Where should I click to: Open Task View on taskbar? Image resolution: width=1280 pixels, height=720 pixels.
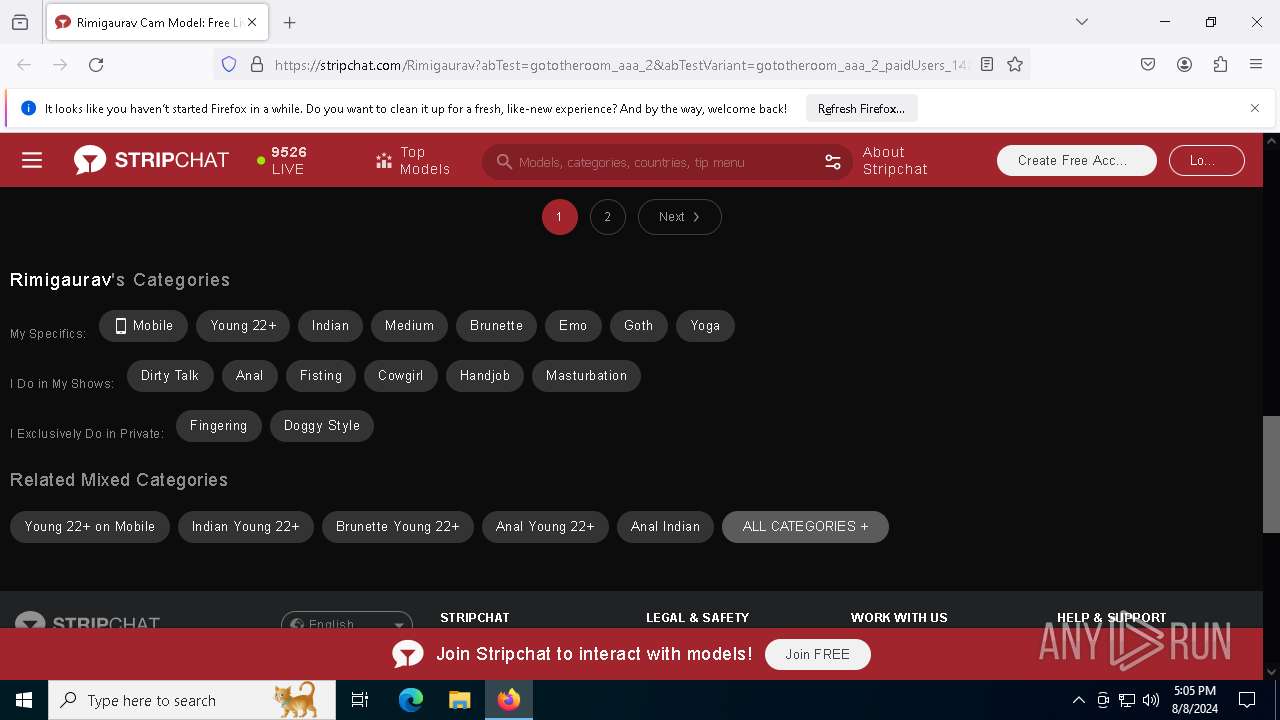click(x=360, y=700)
